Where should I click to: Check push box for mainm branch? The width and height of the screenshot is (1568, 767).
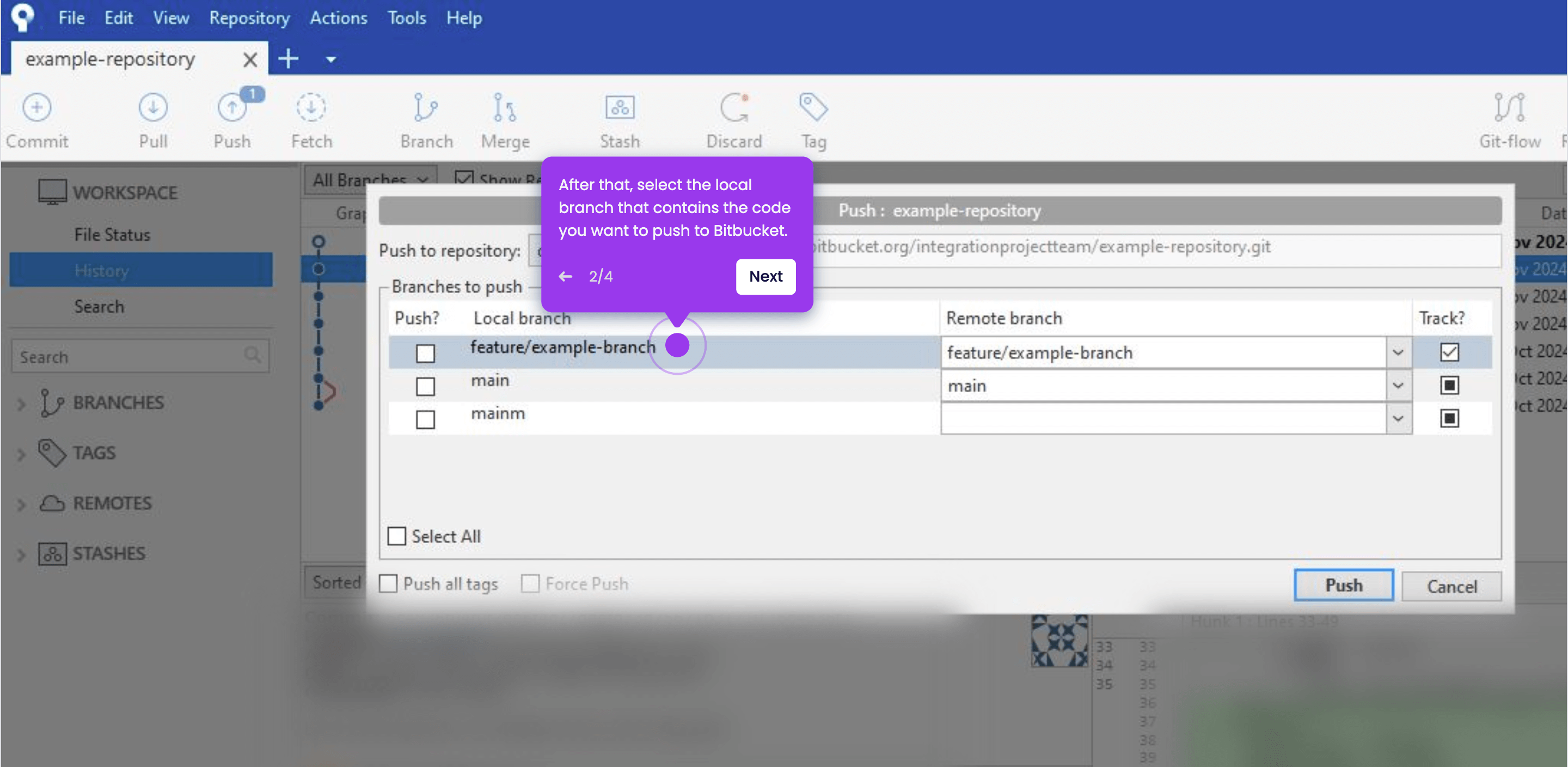click(x=425, y=419)
